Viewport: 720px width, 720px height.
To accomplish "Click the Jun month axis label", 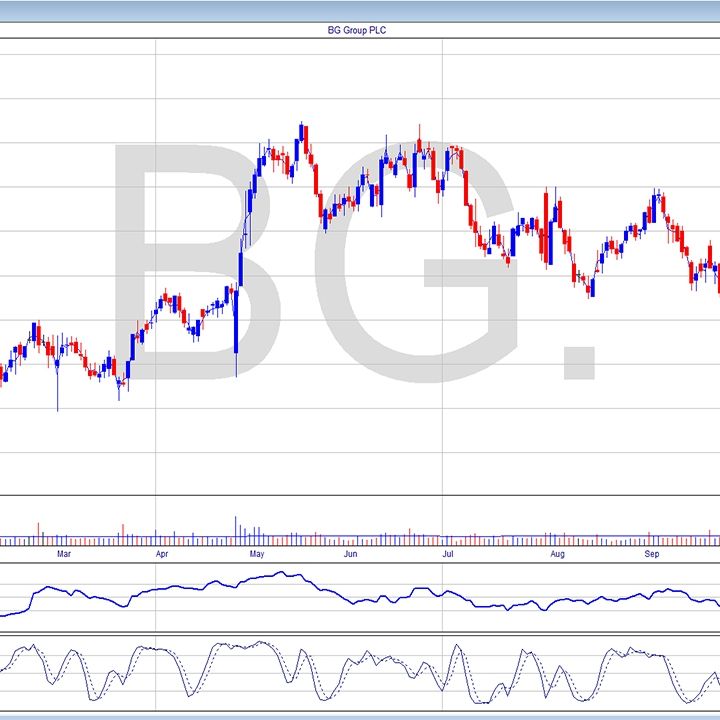I will [x=350, y=553].
